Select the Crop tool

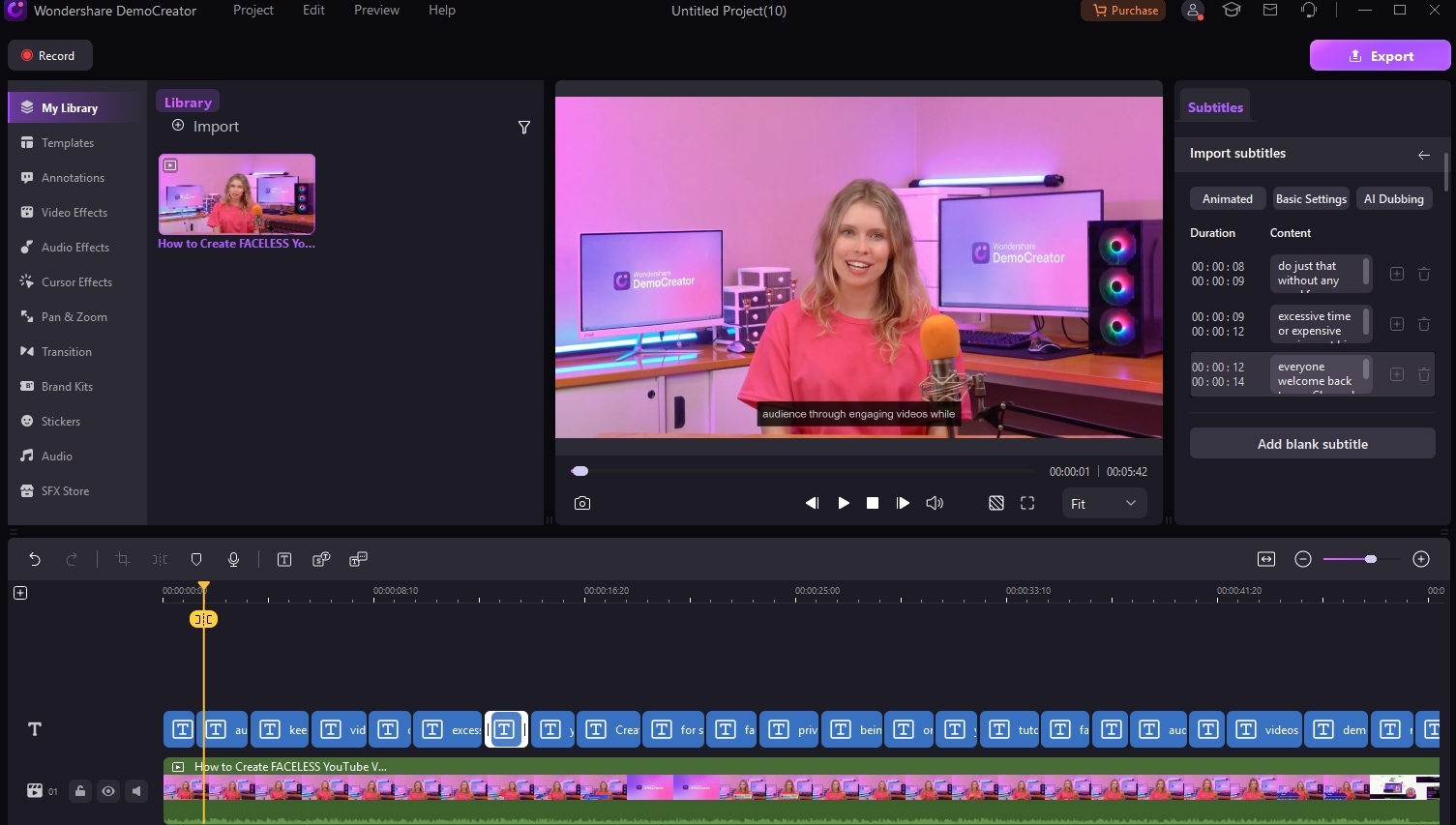(x=123, y=559)
